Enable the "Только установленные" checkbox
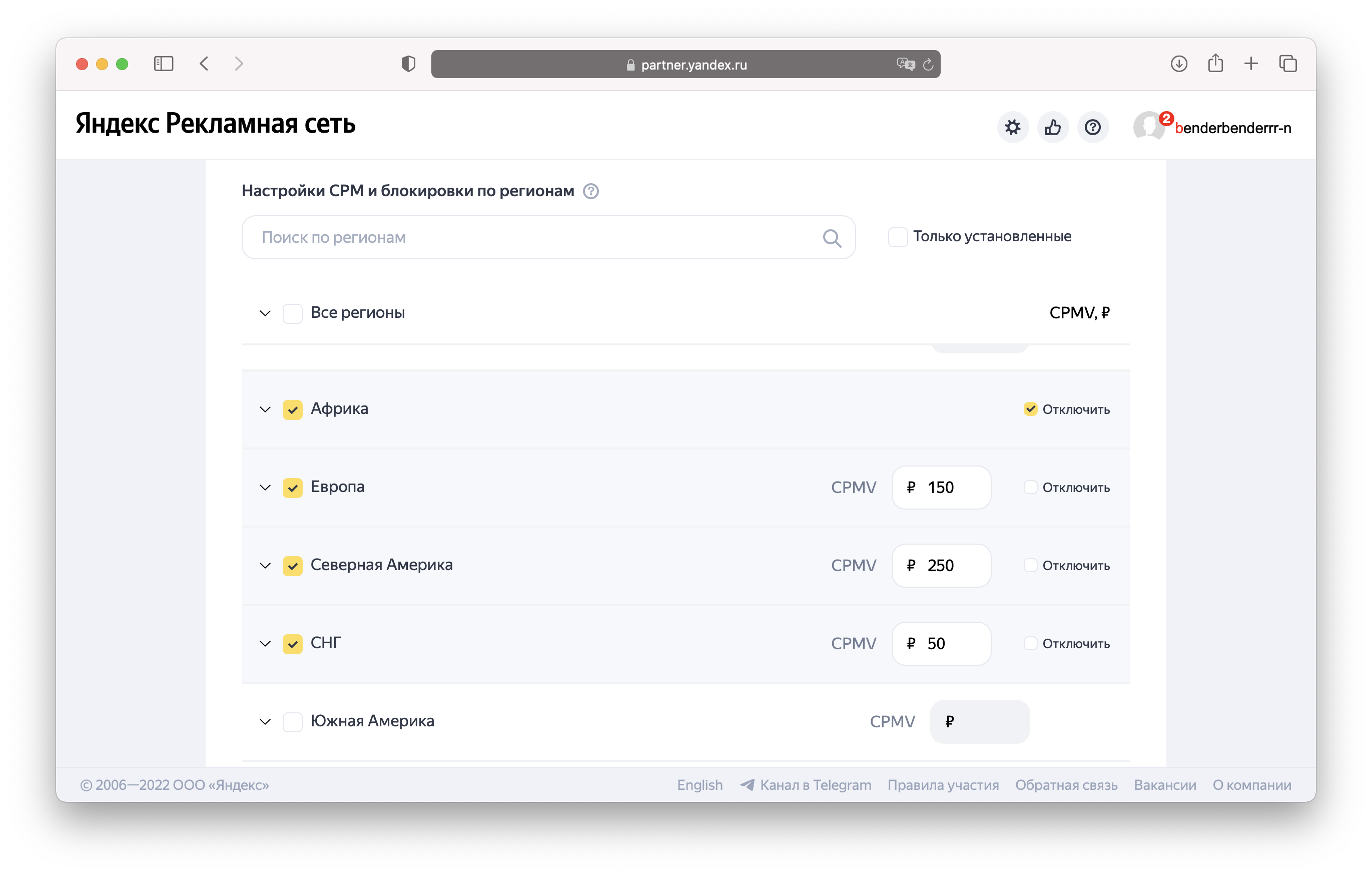Image resolution: width=1372 pixels, height=876 pixels. coord(897,237)
